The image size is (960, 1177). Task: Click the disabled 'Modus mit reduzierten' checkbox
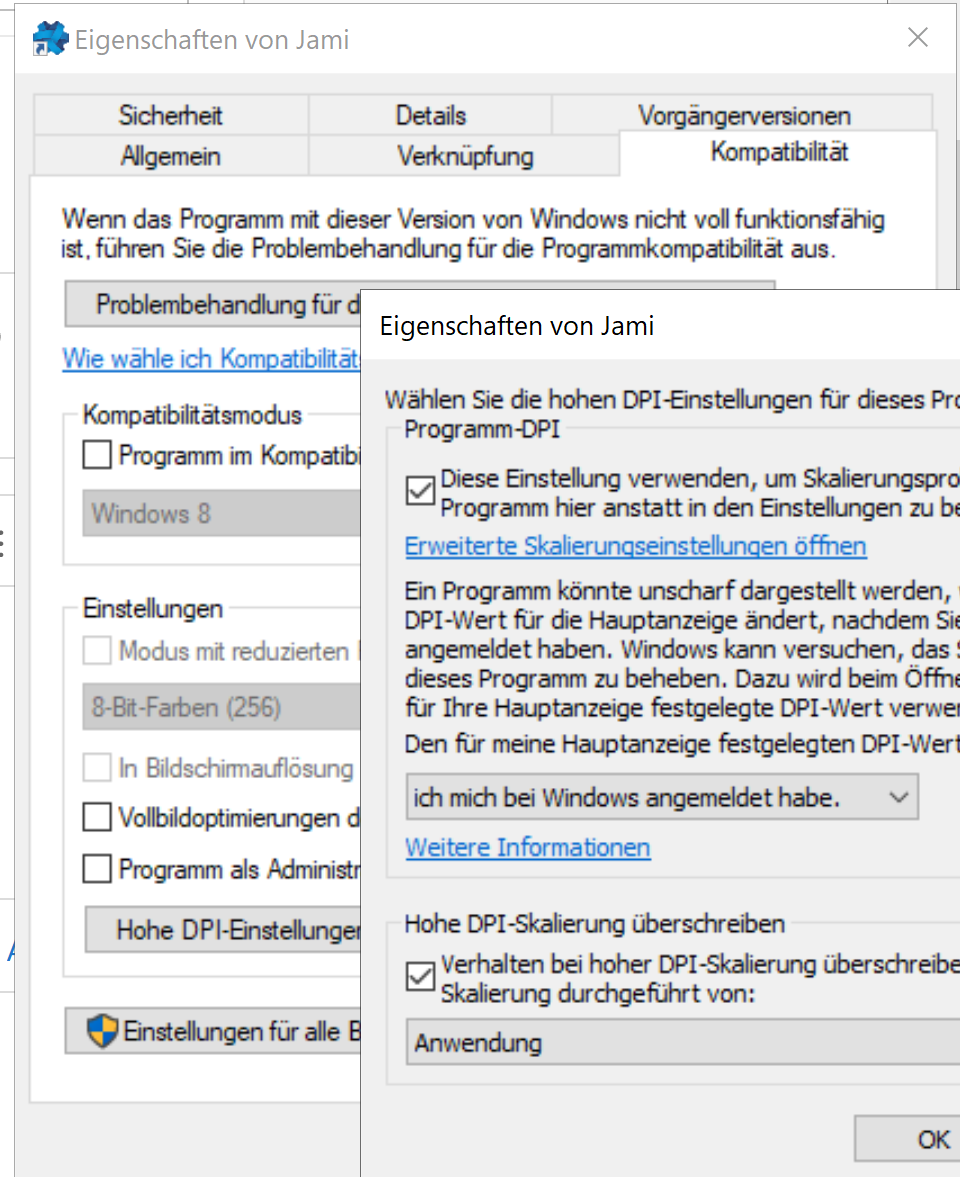coord(97,650)
